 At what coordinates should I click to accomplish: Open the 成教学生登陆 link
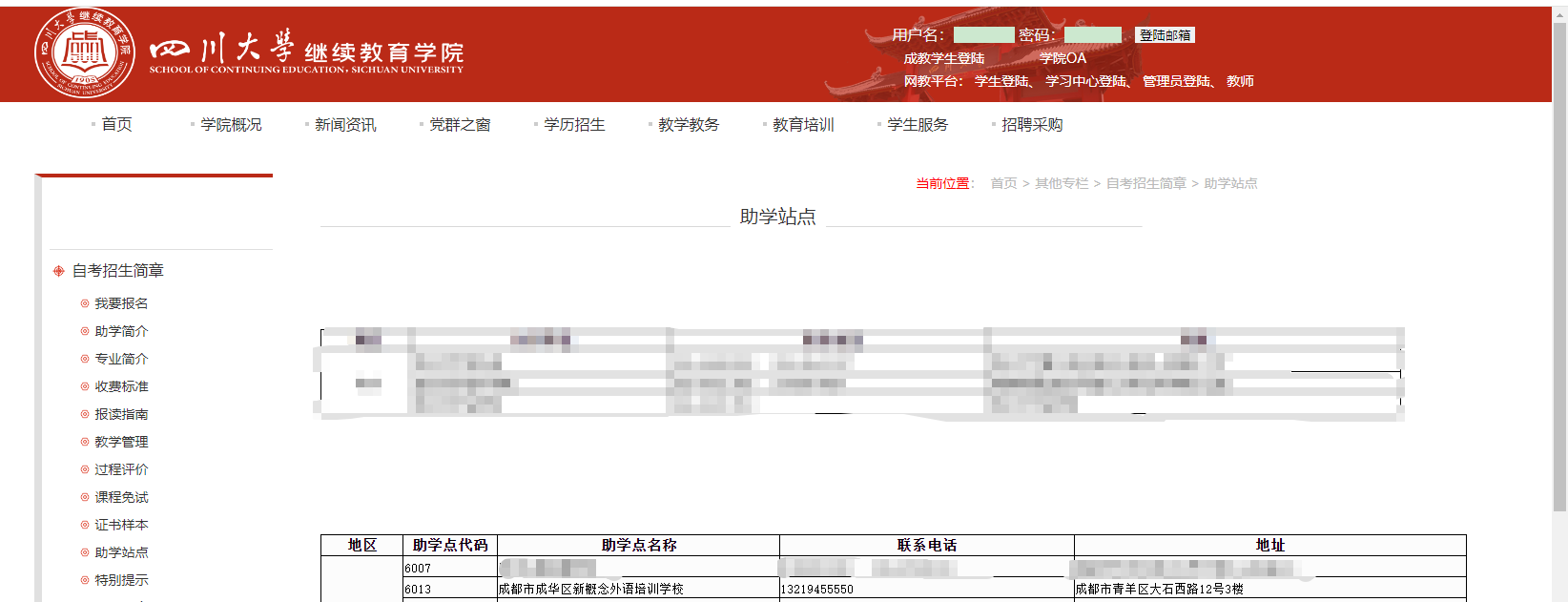click(x=943, y=58)
